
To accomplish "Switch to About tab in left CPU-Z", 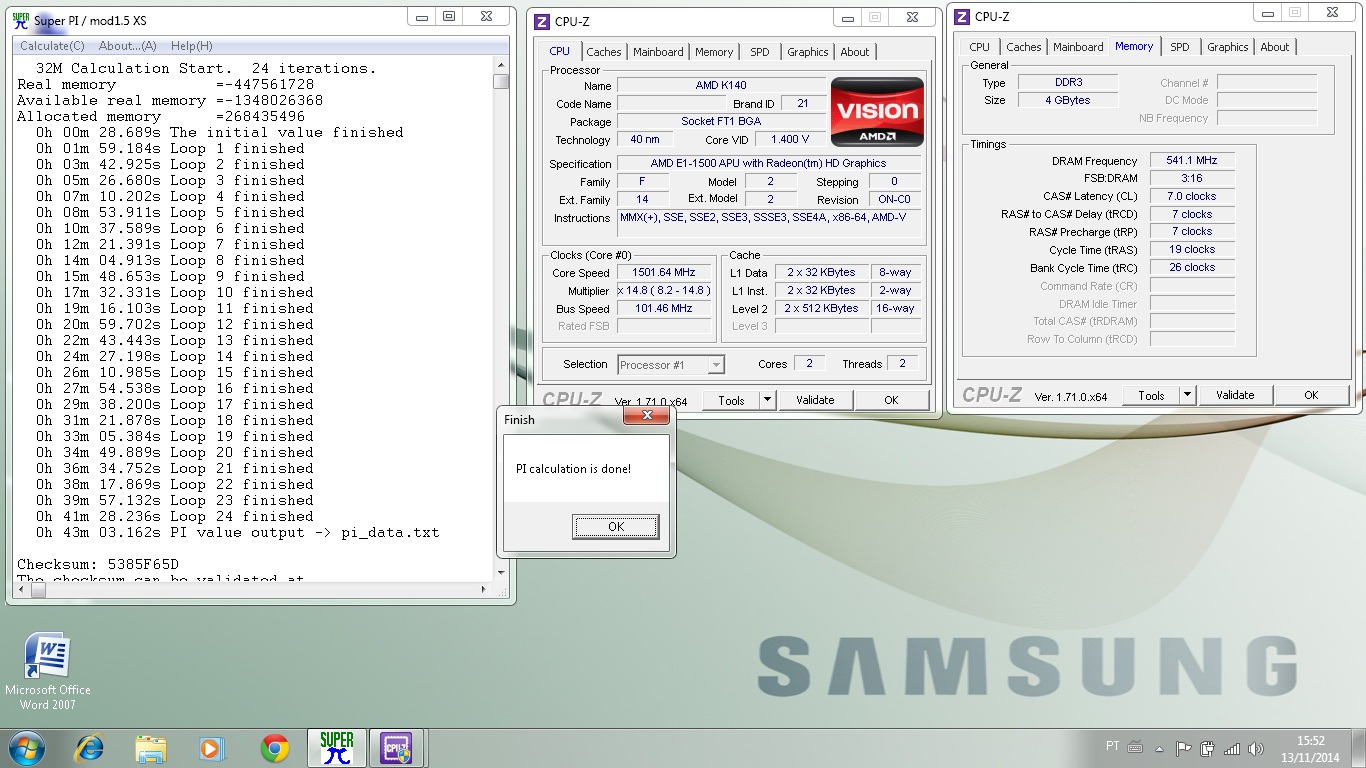I will [855, 52].
